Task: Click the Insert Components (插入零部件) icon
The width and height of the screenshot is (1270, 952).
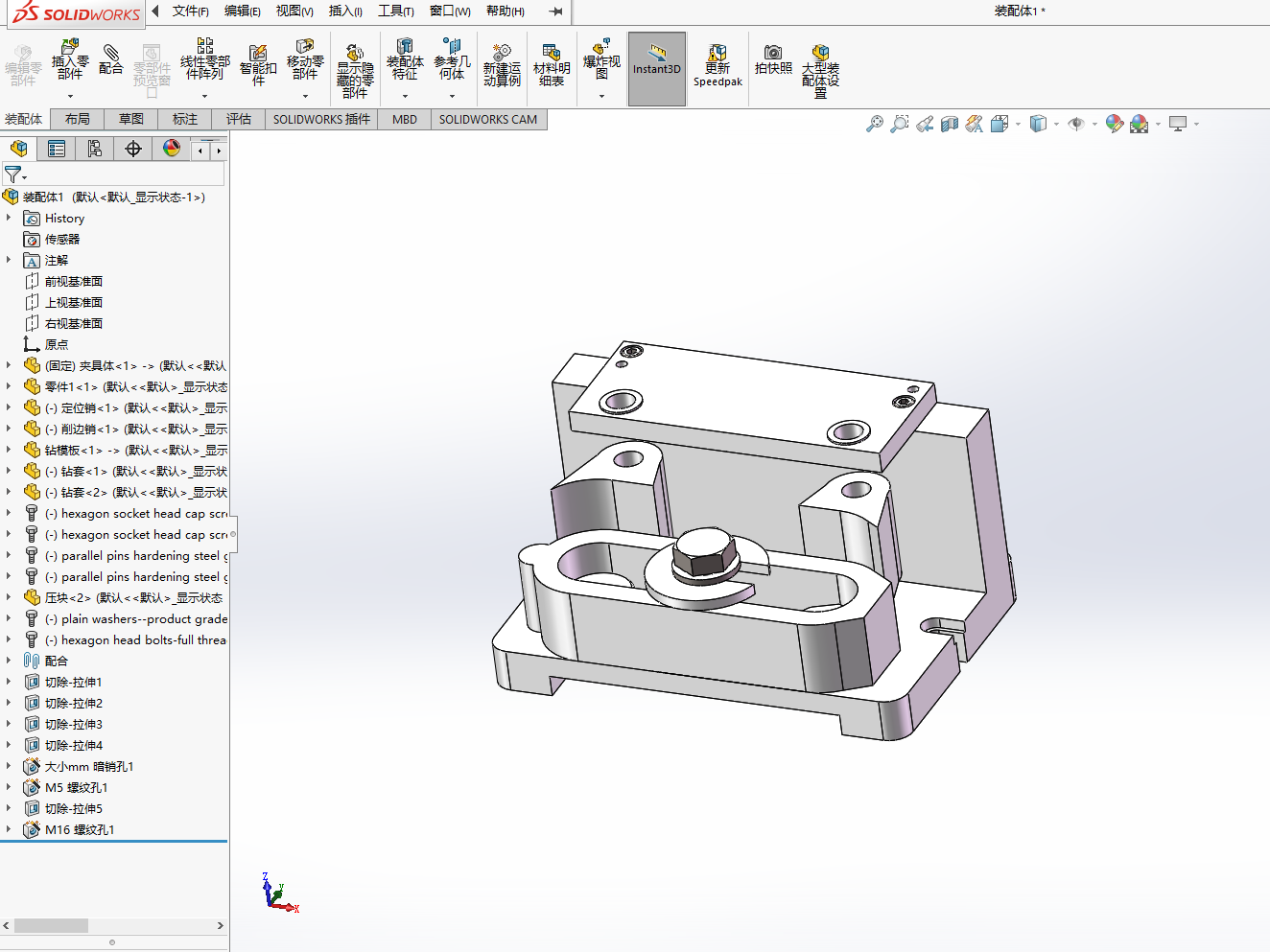Action: tap(70, 59)
